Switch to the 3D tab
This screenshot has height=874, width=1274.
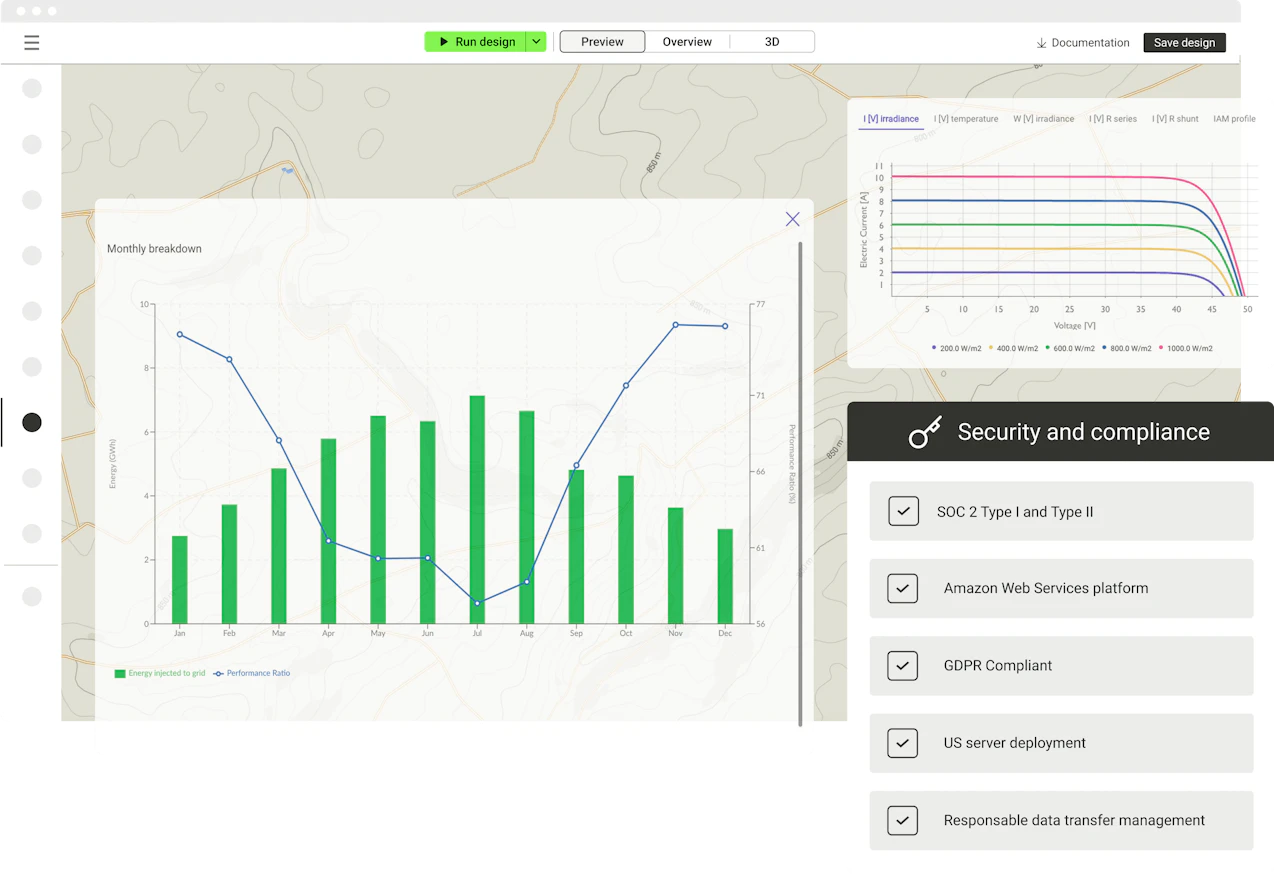click(x=772, y=42)
